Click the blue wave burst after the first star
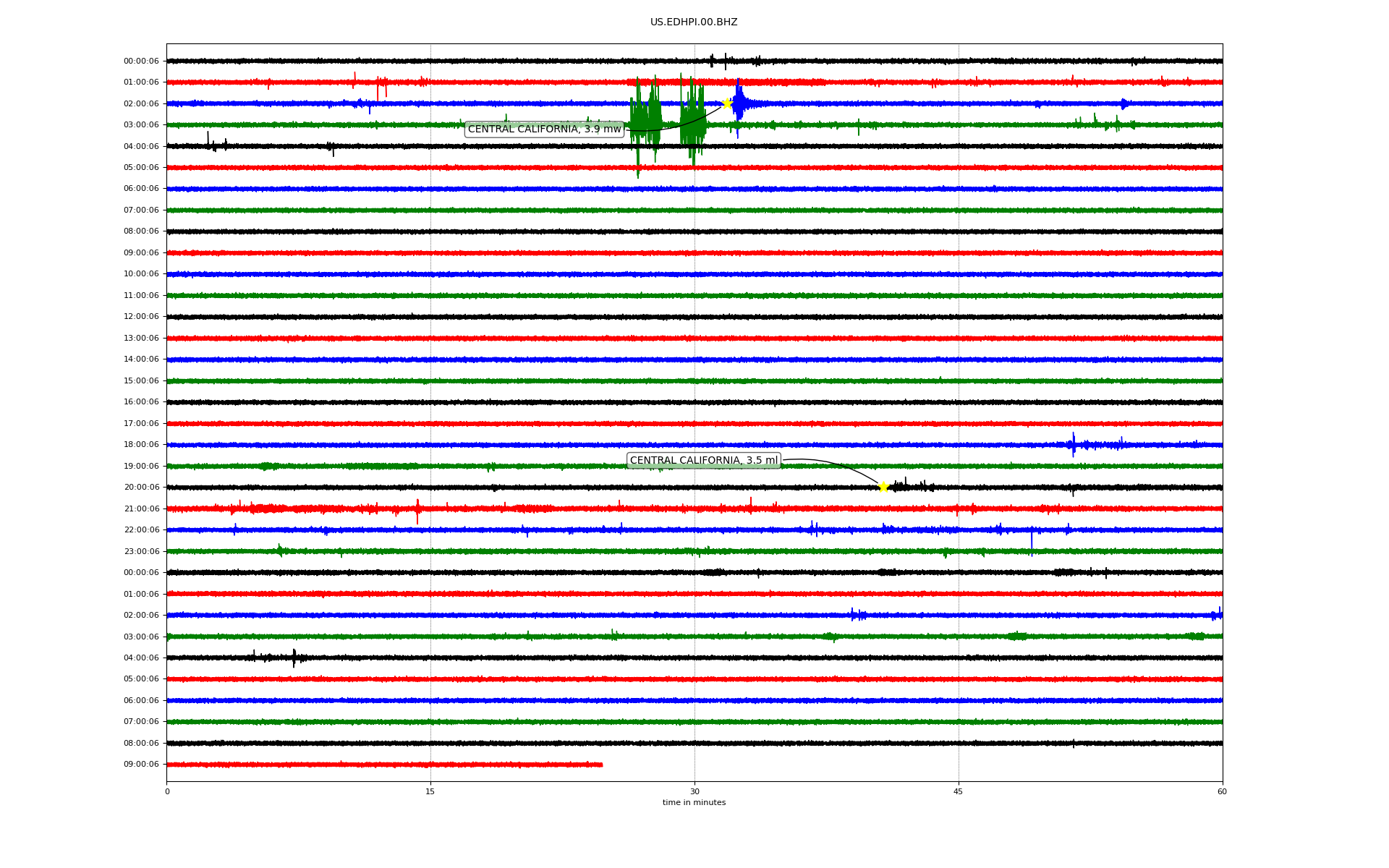This screenshot has width=1389, height=868. coord(739,103)
